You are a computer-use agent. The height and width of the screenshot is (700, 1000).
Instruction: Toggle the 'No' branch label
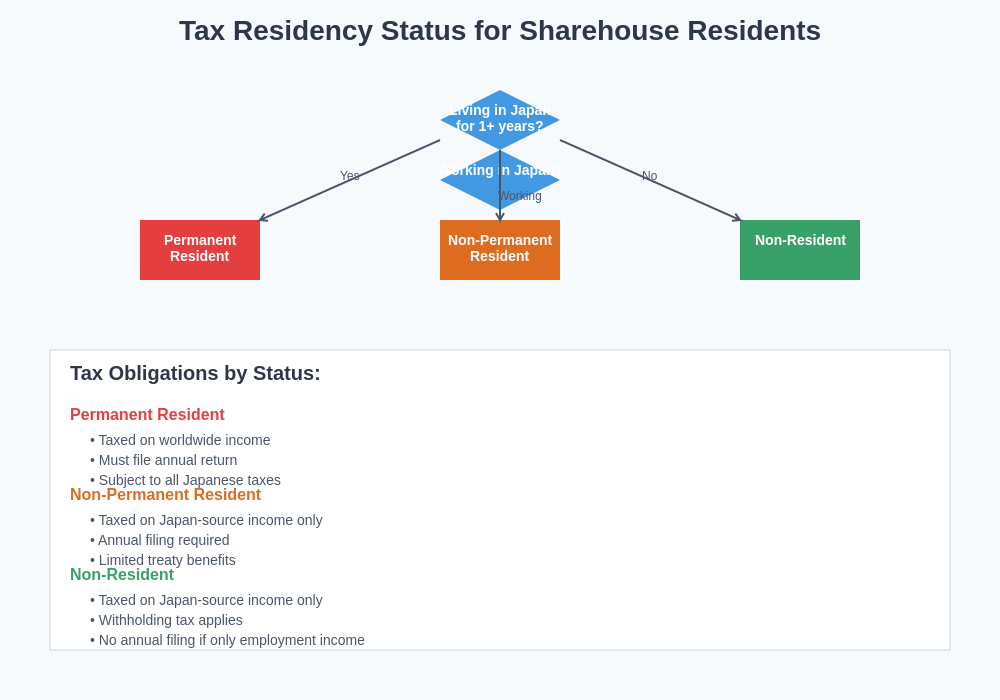[x=650, y=176]
